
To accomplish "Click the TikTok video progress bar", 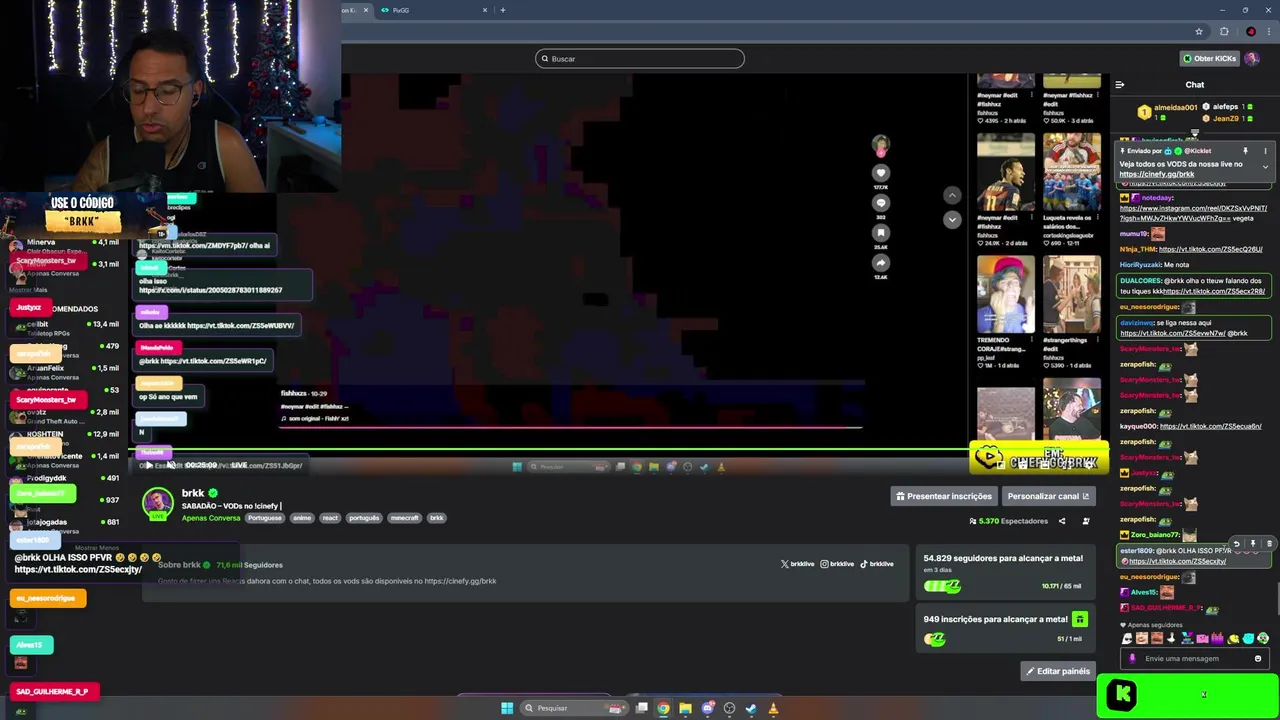I will (570, 427).
